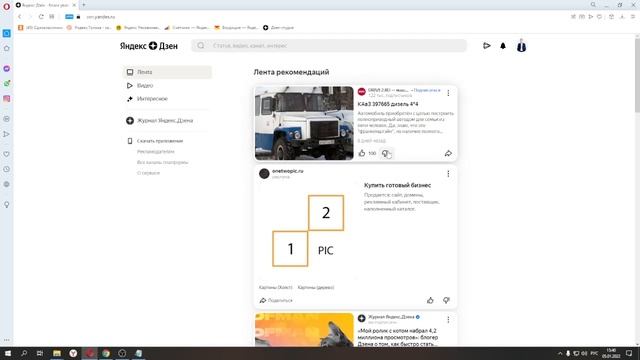
Task: Open Messenger in Opera sidebar
Action: (x=7, y=69)
